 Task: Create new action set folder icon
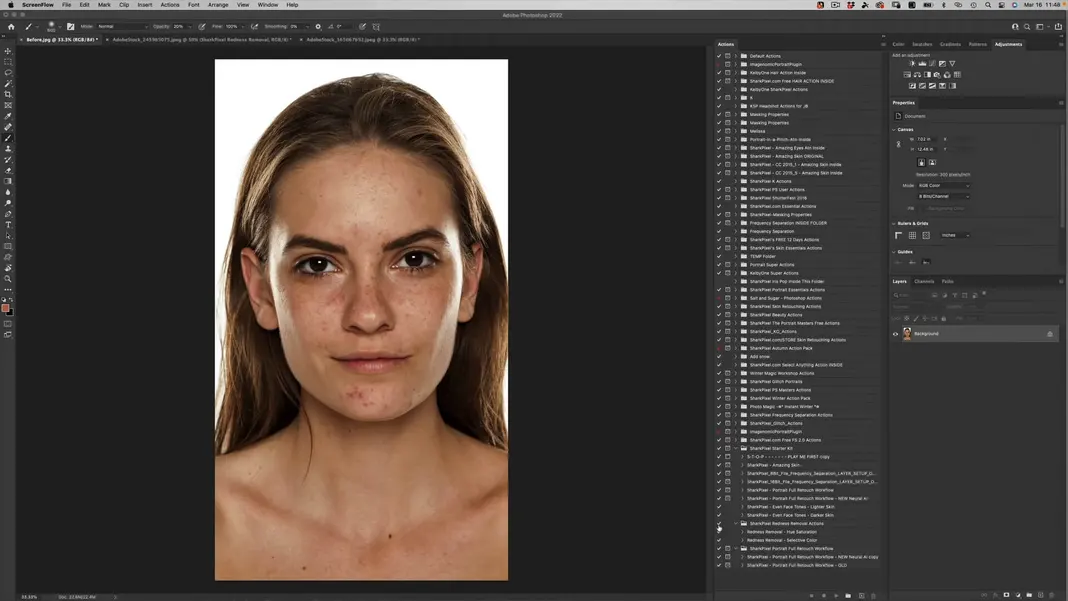click(848, 596)
